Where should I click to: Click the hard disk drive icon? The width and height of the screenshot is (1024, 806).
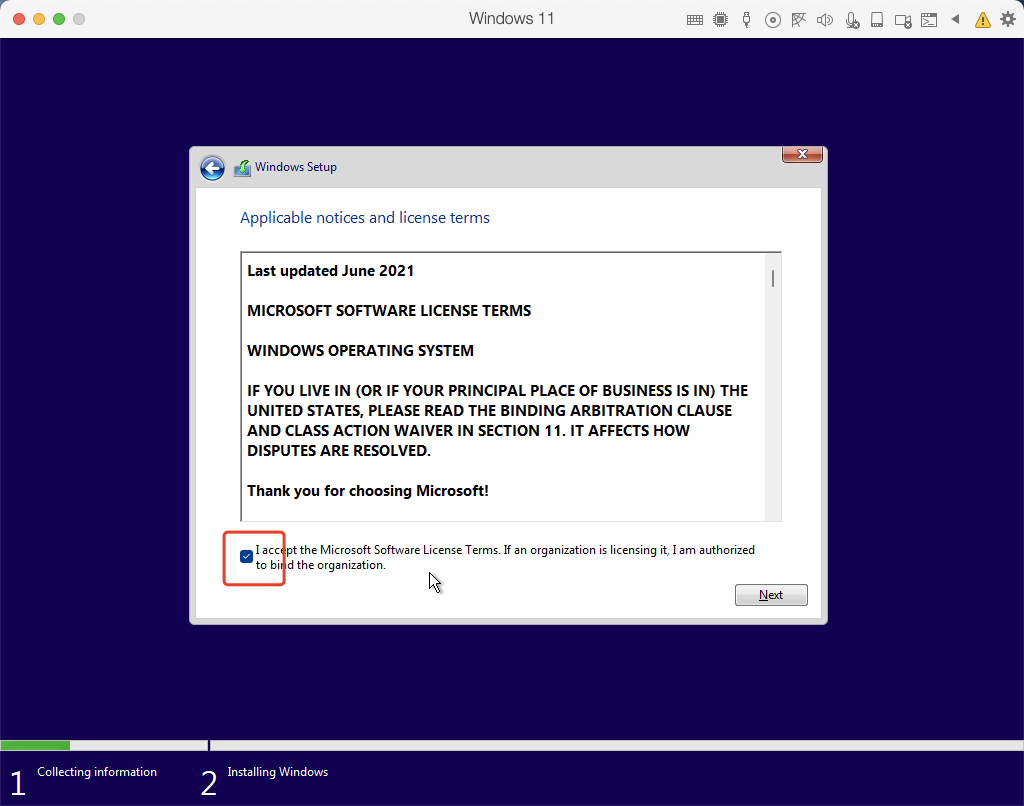877,20
